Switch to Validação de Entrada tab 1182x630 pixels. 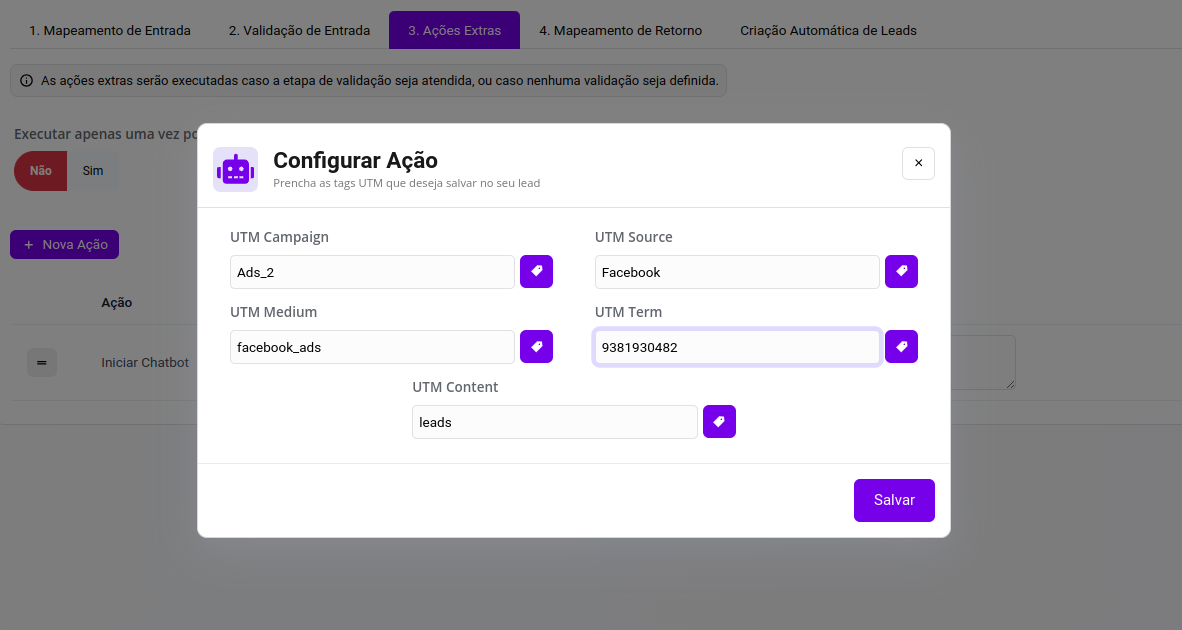pos(299,31)
